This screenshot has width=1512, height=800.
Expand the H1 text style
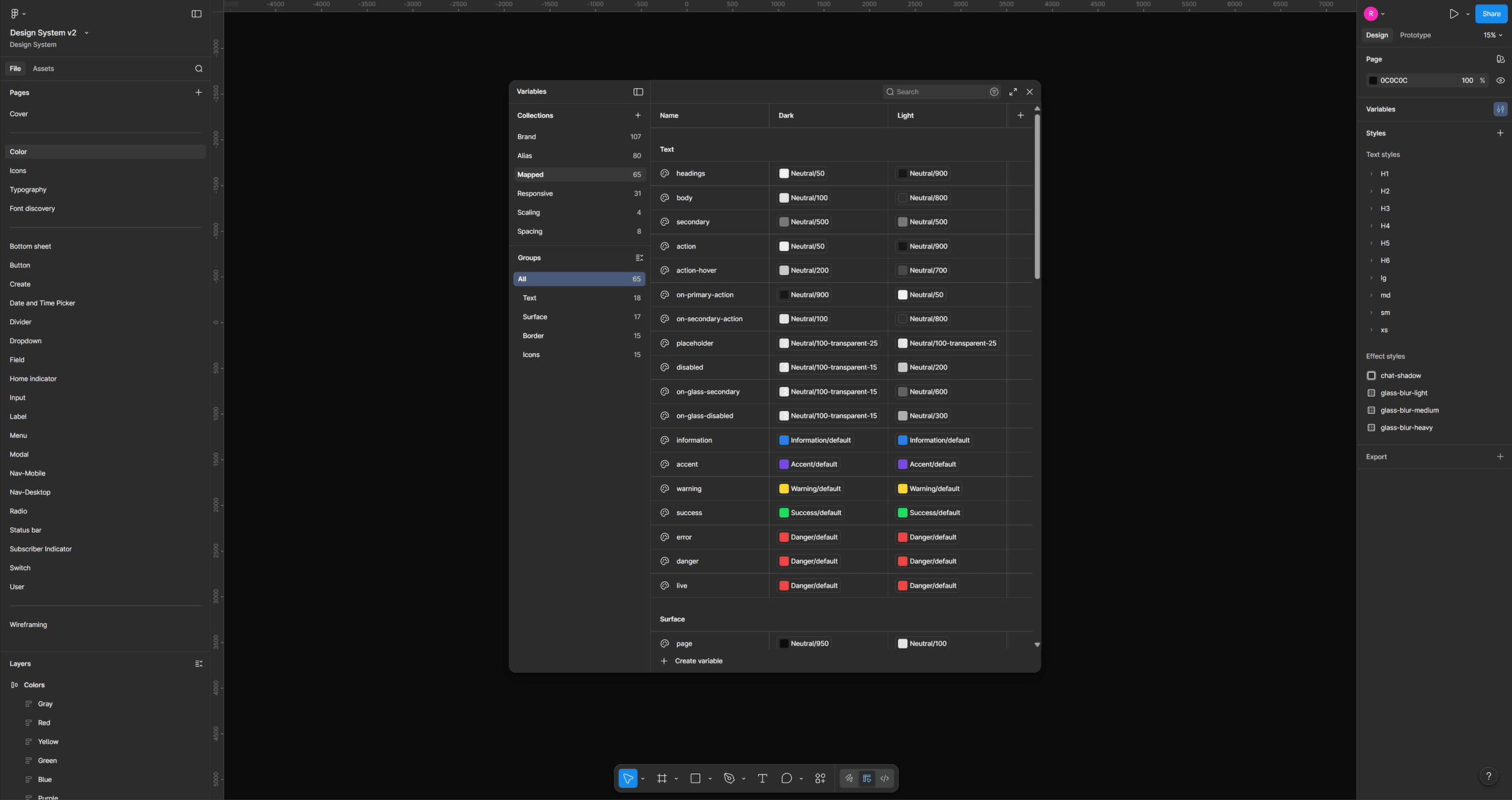(x=1371, y=173)
